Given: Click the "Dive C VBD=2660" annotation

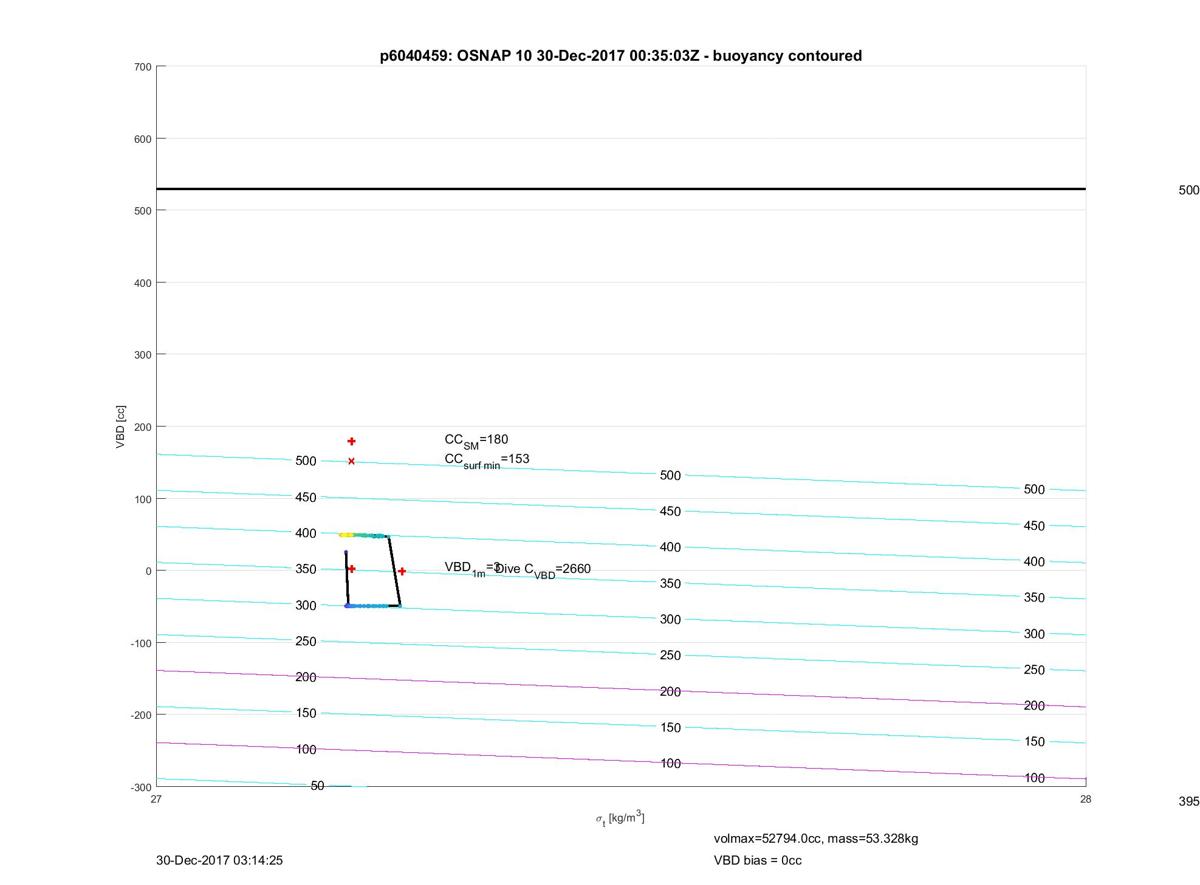Looking at the screenshot, I should (543, 570).
